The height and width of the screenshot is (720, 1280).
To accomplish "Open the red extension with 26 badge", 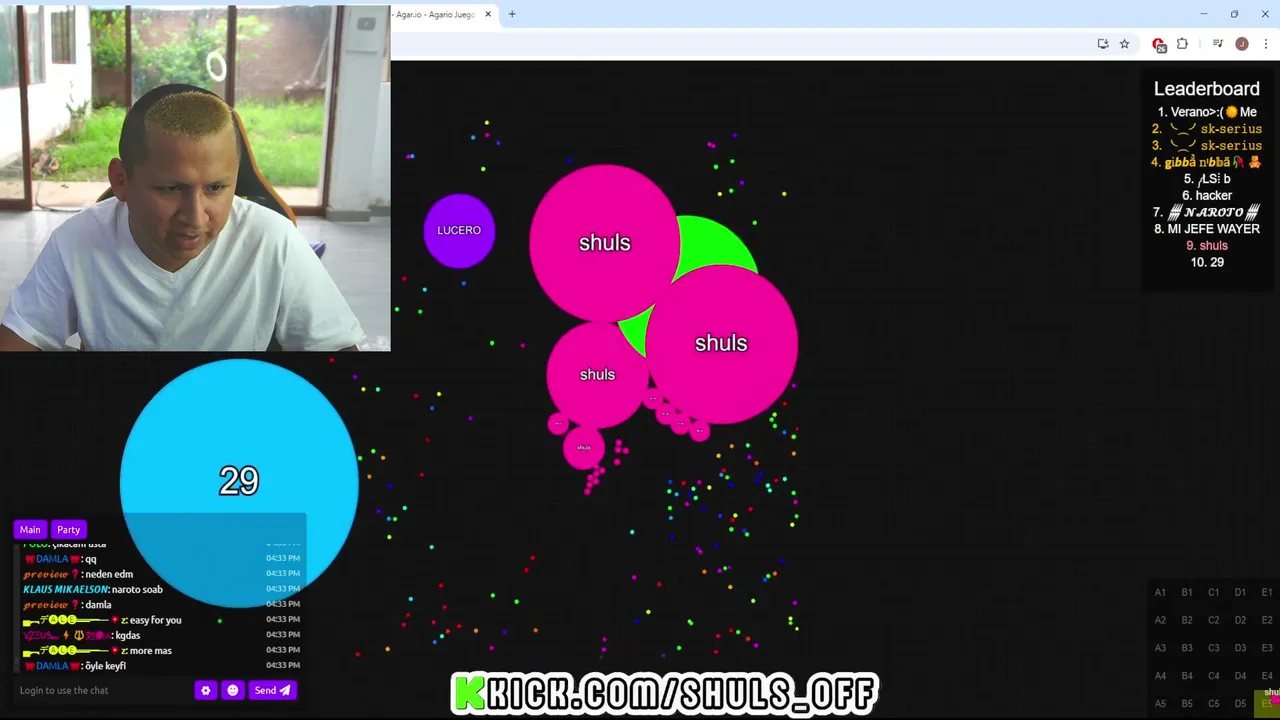I will point(1159,44).
